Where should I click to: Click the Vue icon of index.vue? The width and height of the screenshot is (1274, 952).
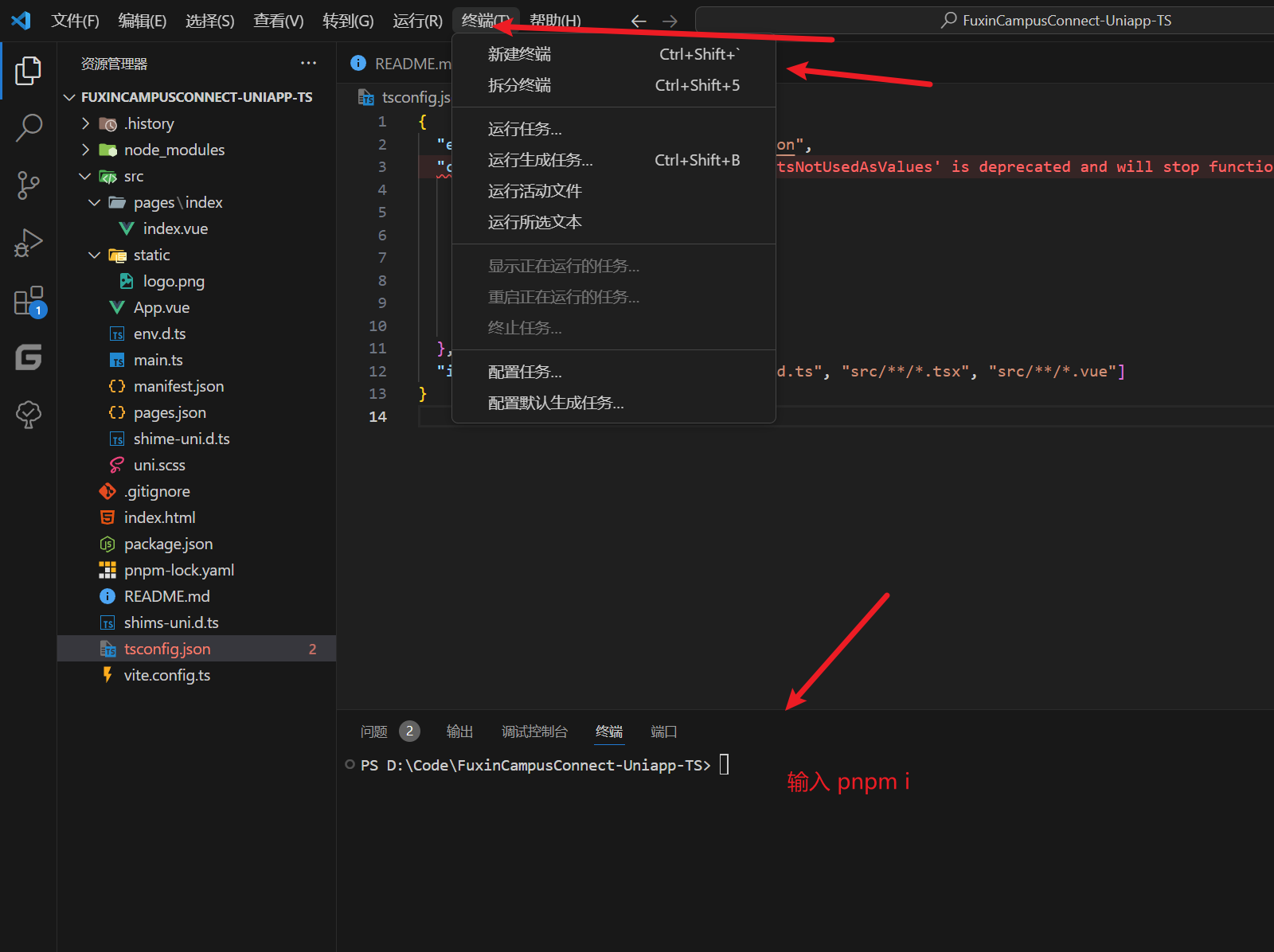(x=127, y=228)
